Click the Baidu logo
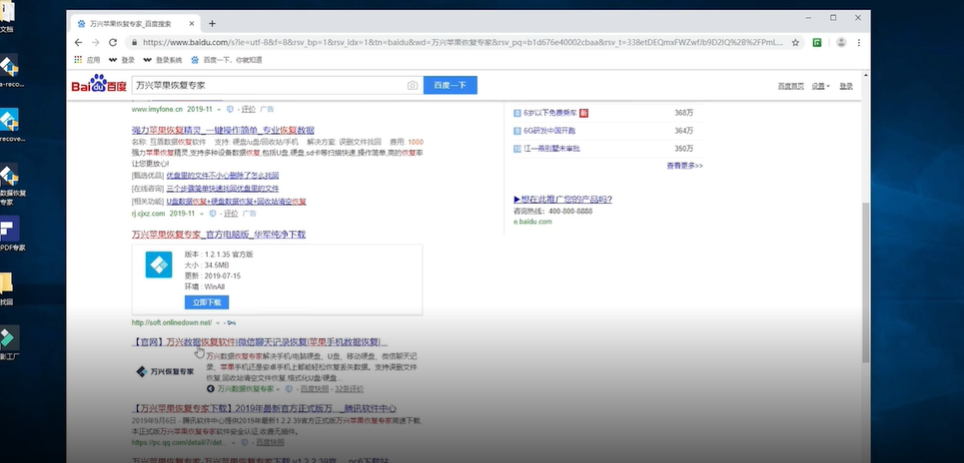This screenshot has height=463, width=964. (99, 85)
